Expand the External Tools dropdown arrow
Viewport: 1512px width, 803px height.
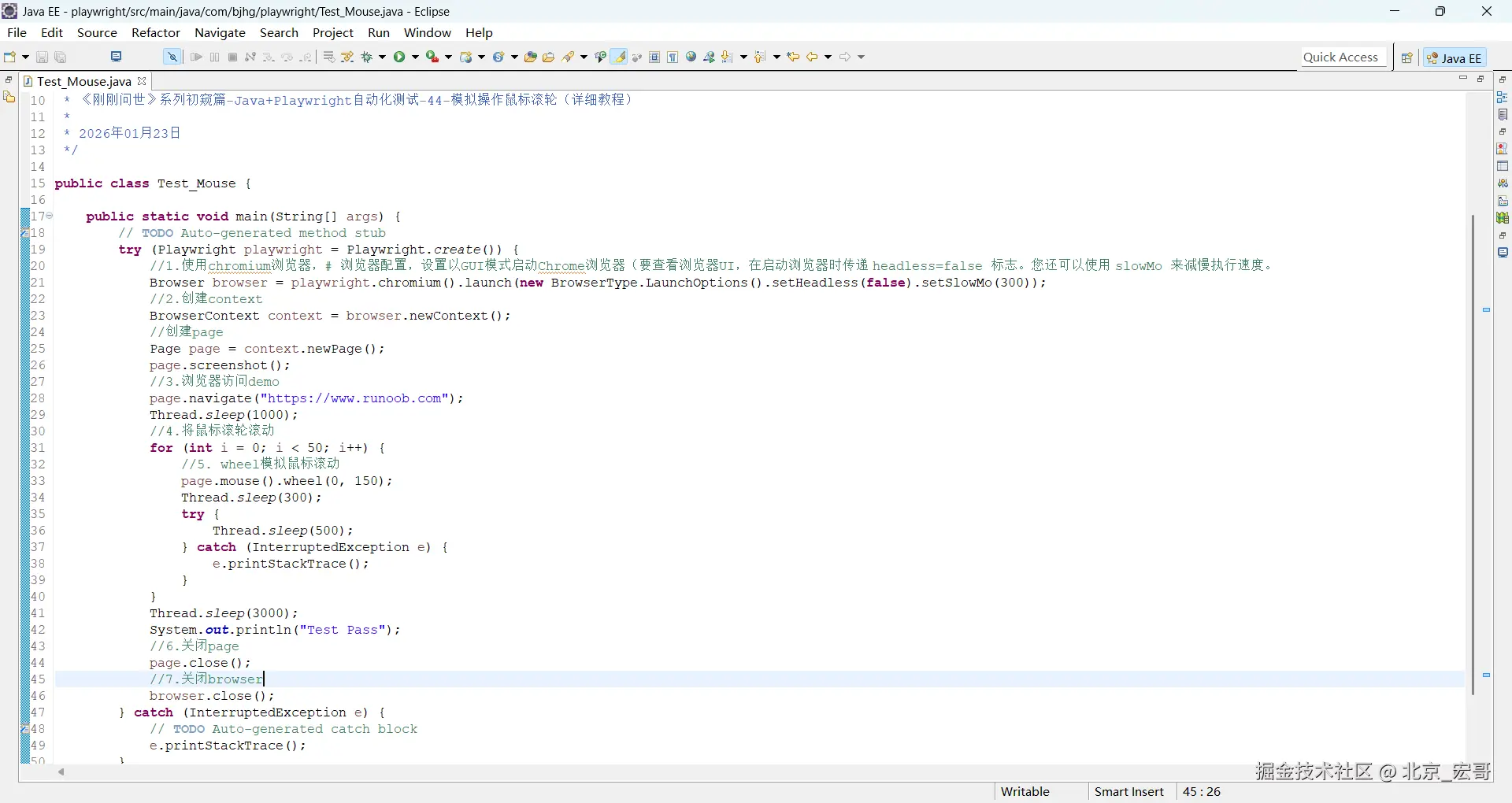[x=448, y=57]
